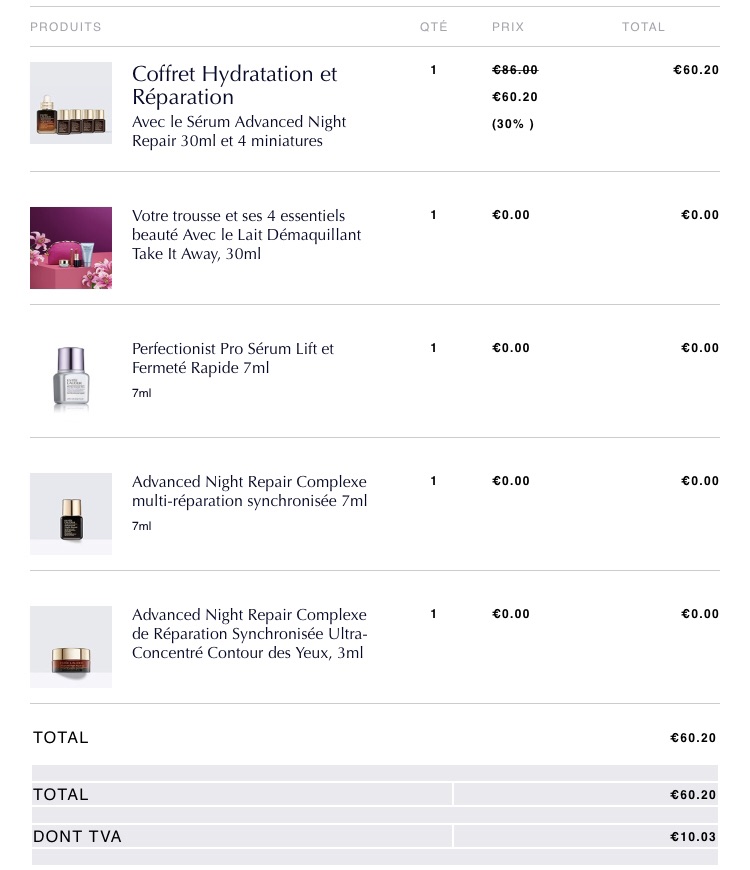Open the Coffret Hydratation et Réparation thumbnail

[71, 103]
